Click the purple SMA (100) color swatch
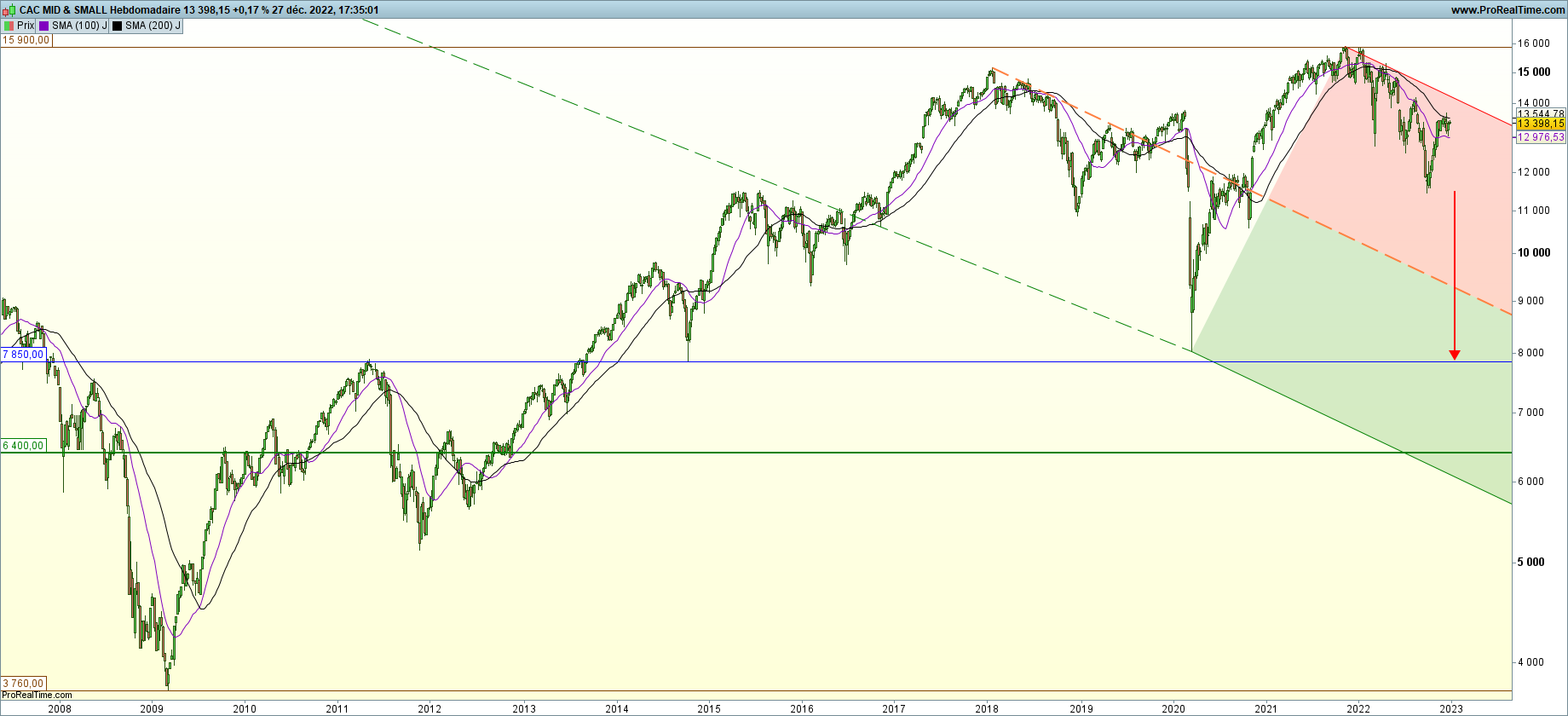This screenshot has width=1568, height=716. point(44,26)
